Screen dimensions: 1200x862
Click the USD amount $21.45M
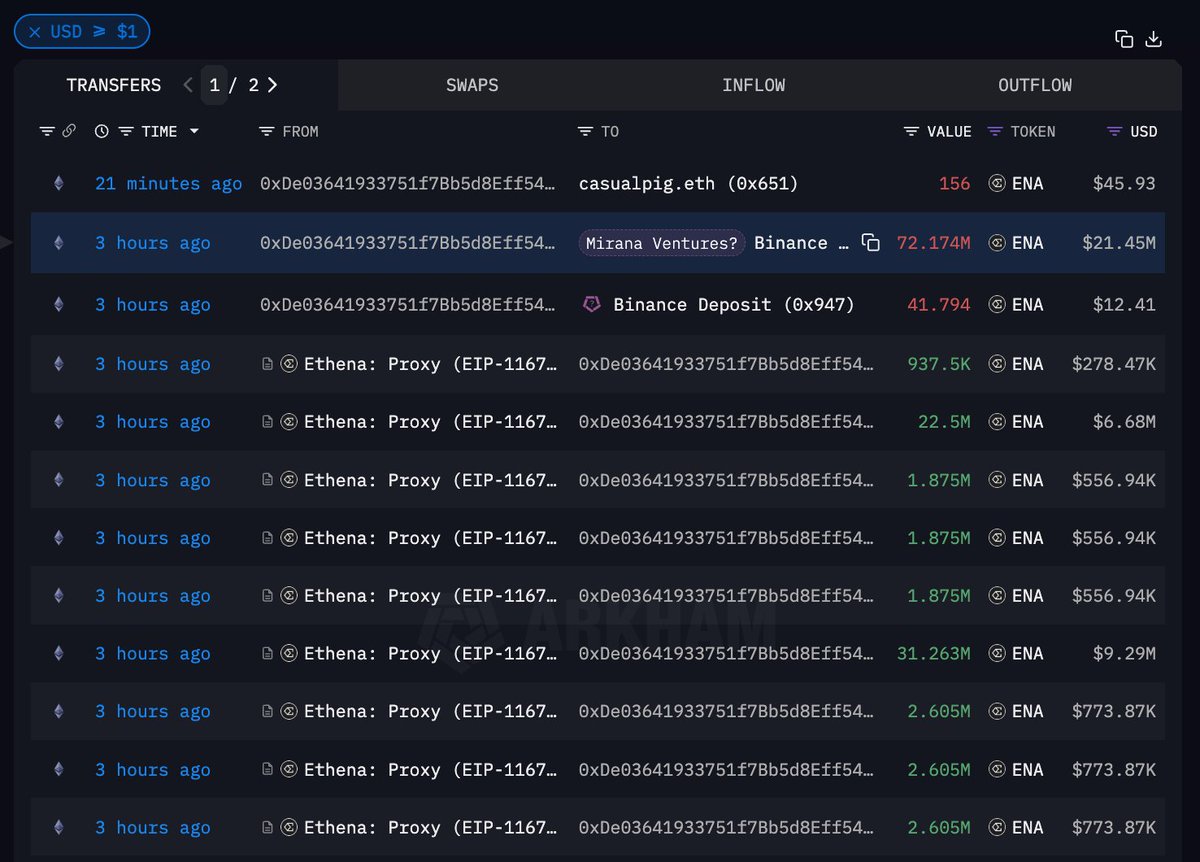pos(1119,243)
